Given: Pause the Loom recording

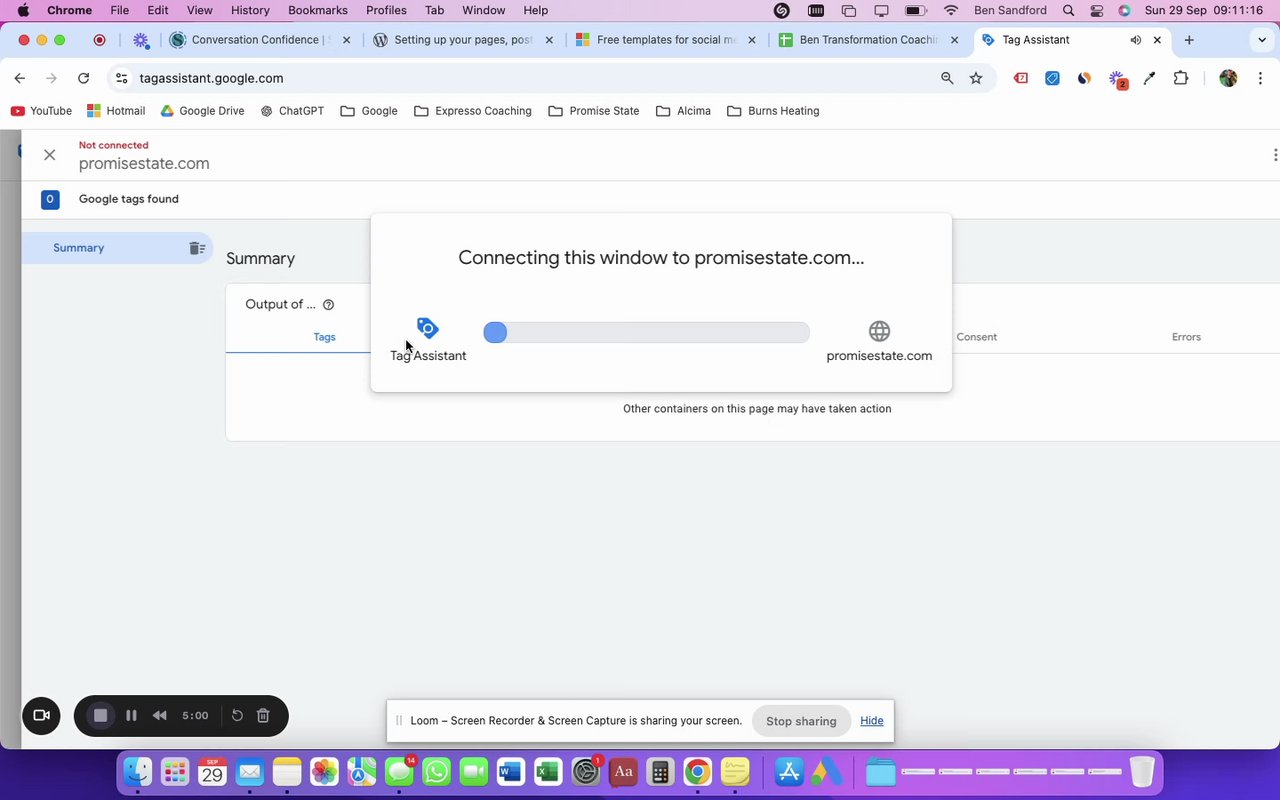Looking at the screenshot, I should [131, 715].
